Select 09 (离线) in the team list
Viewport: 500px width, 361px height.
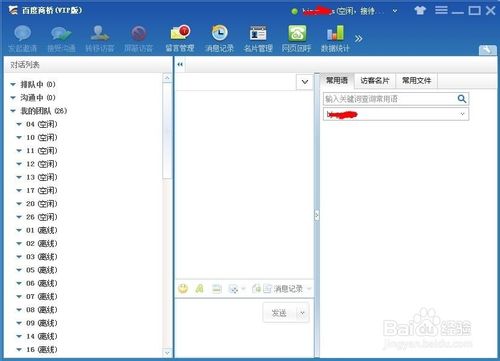(x=42, y=323)
